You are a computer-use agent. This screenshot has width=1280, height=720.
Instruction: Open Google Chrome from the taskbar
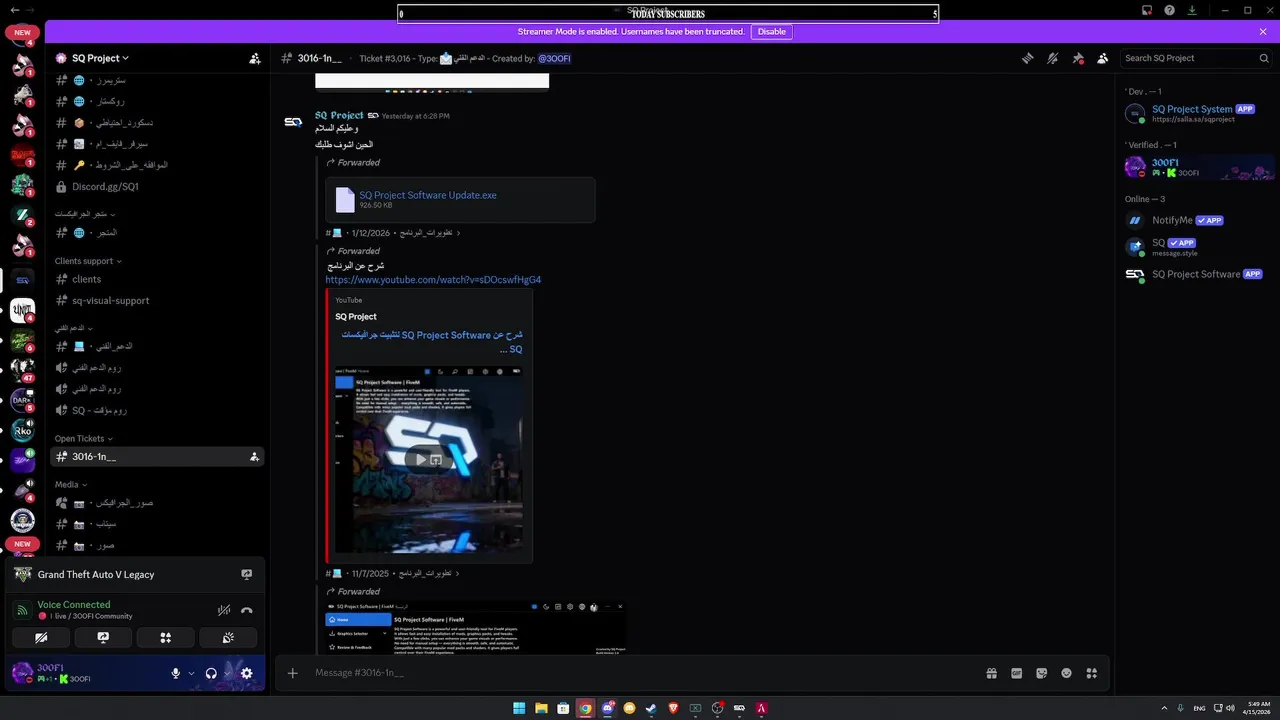pos(585,708)
